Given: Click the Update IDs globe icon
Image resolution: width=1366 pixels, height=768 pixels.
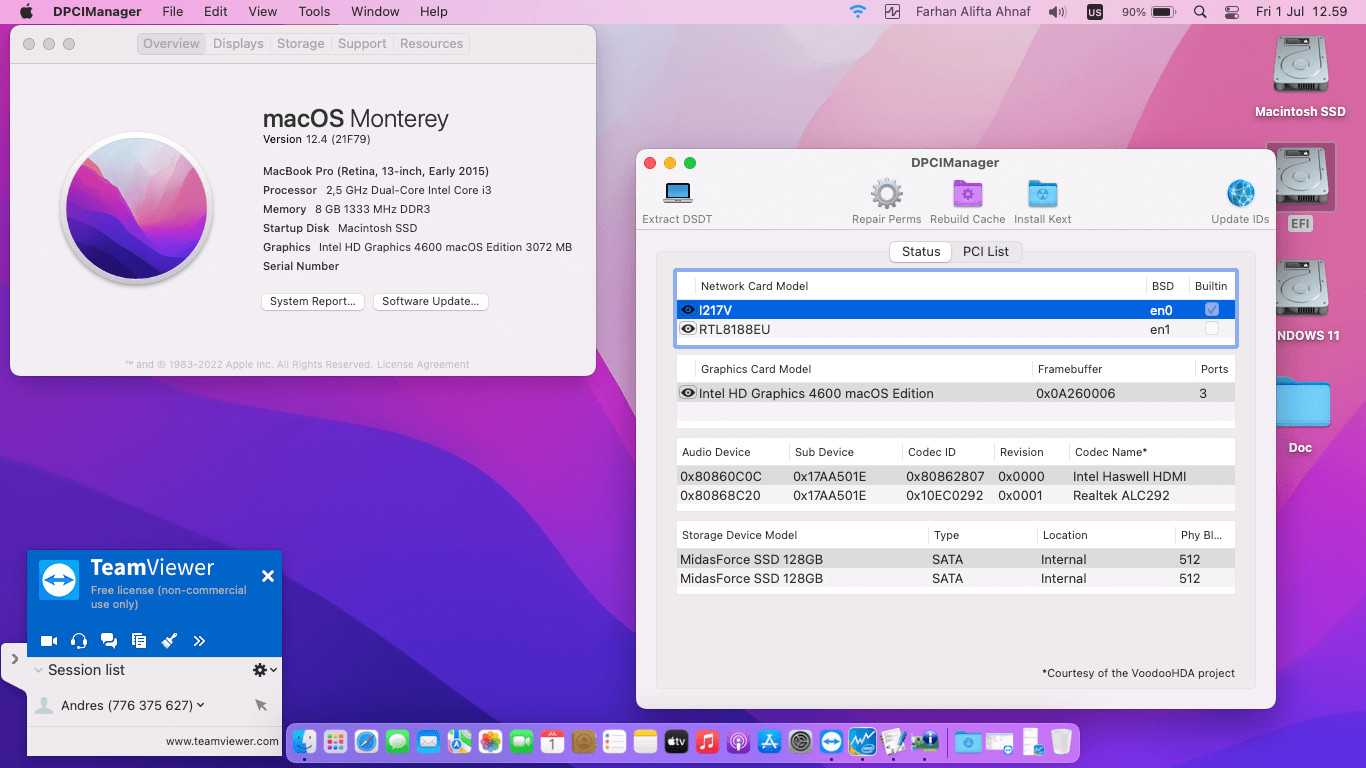Looking at the screenshot, I should pos(1240,193).
